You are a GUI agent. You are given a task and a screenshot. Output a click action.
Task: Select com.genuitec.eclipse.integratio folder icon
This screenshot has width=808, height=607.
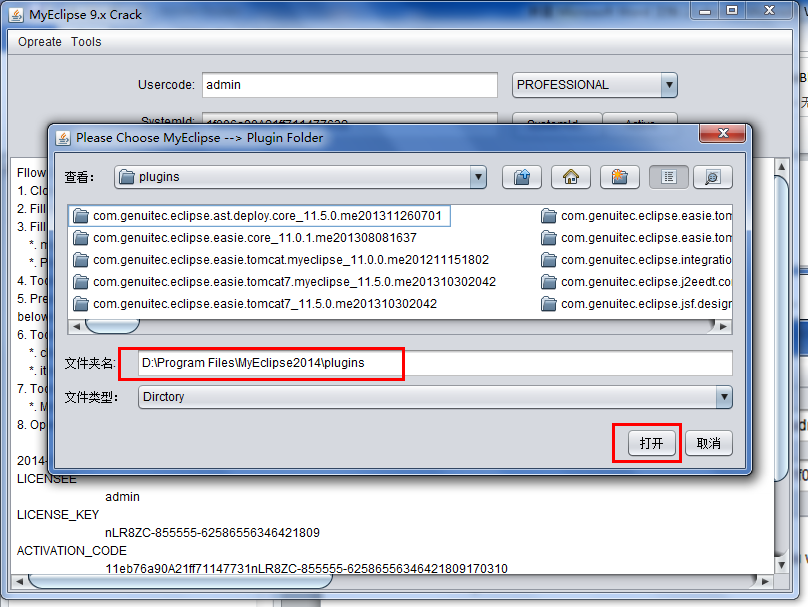pos(548,260)
